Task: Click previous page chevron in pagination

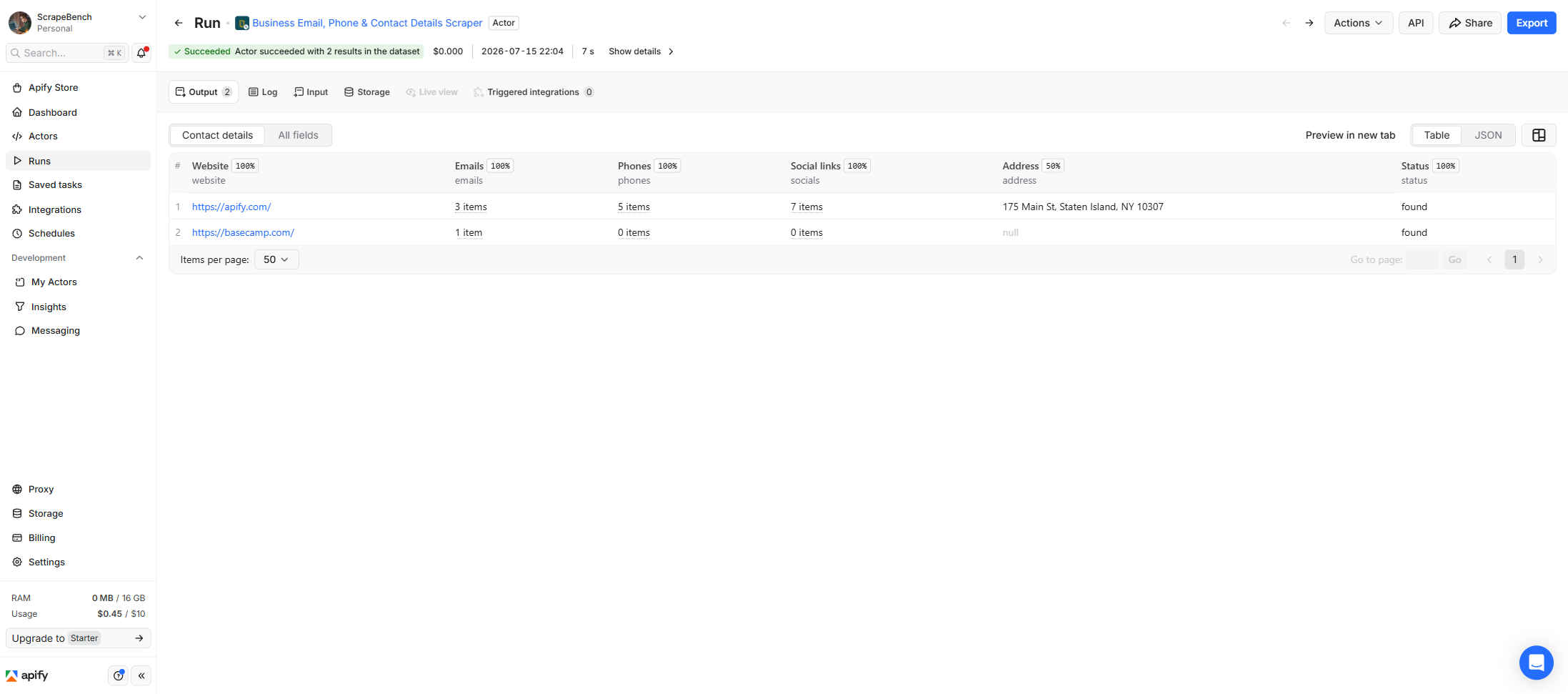Action: [1489, 259]
